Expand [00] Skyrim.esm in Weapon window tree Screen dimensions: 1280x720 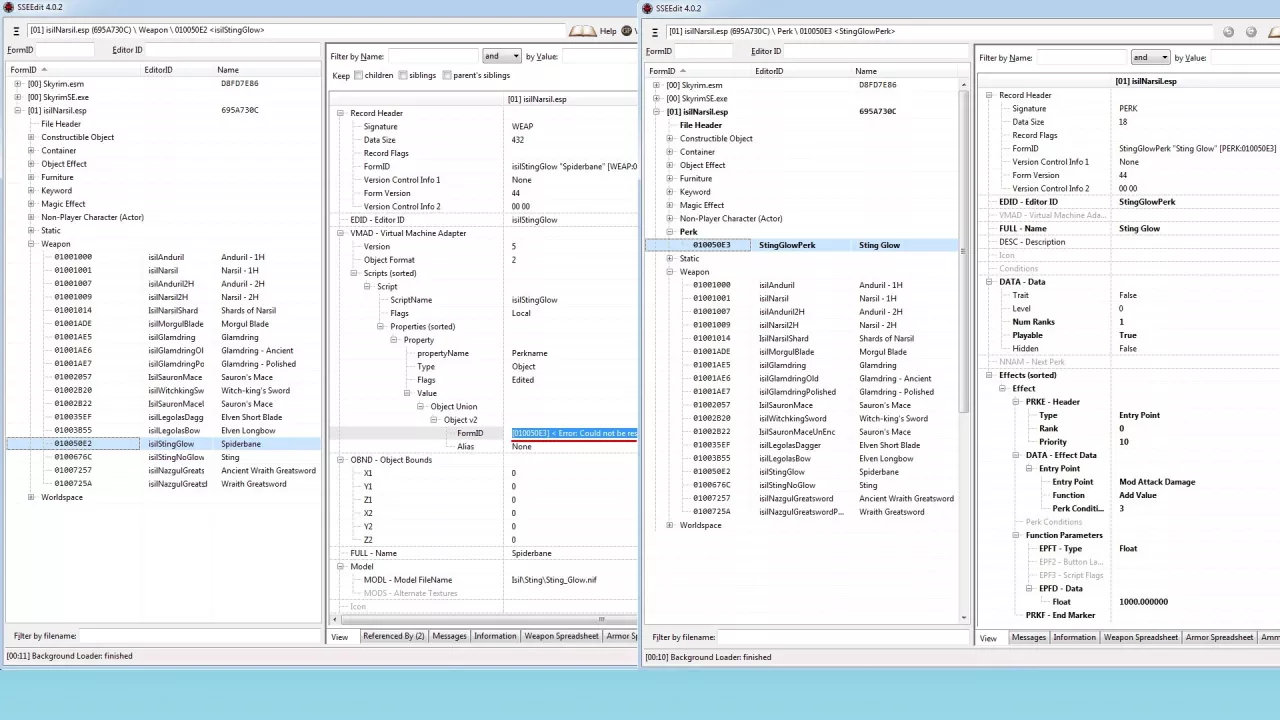[x=18, y=84]
